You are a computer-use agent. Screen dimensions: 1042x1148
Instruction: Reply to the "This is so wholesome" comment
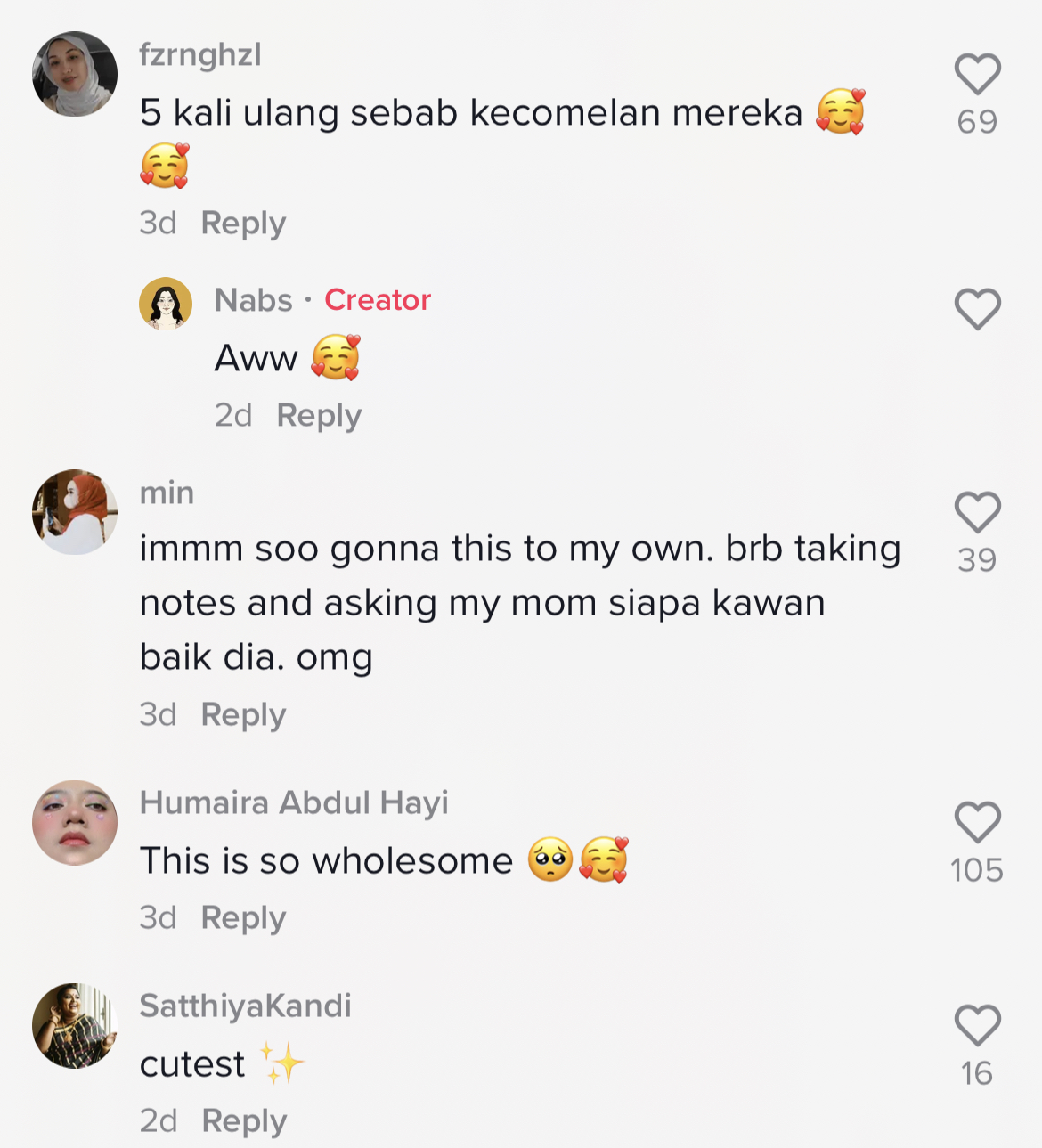[x=243, y=917]
